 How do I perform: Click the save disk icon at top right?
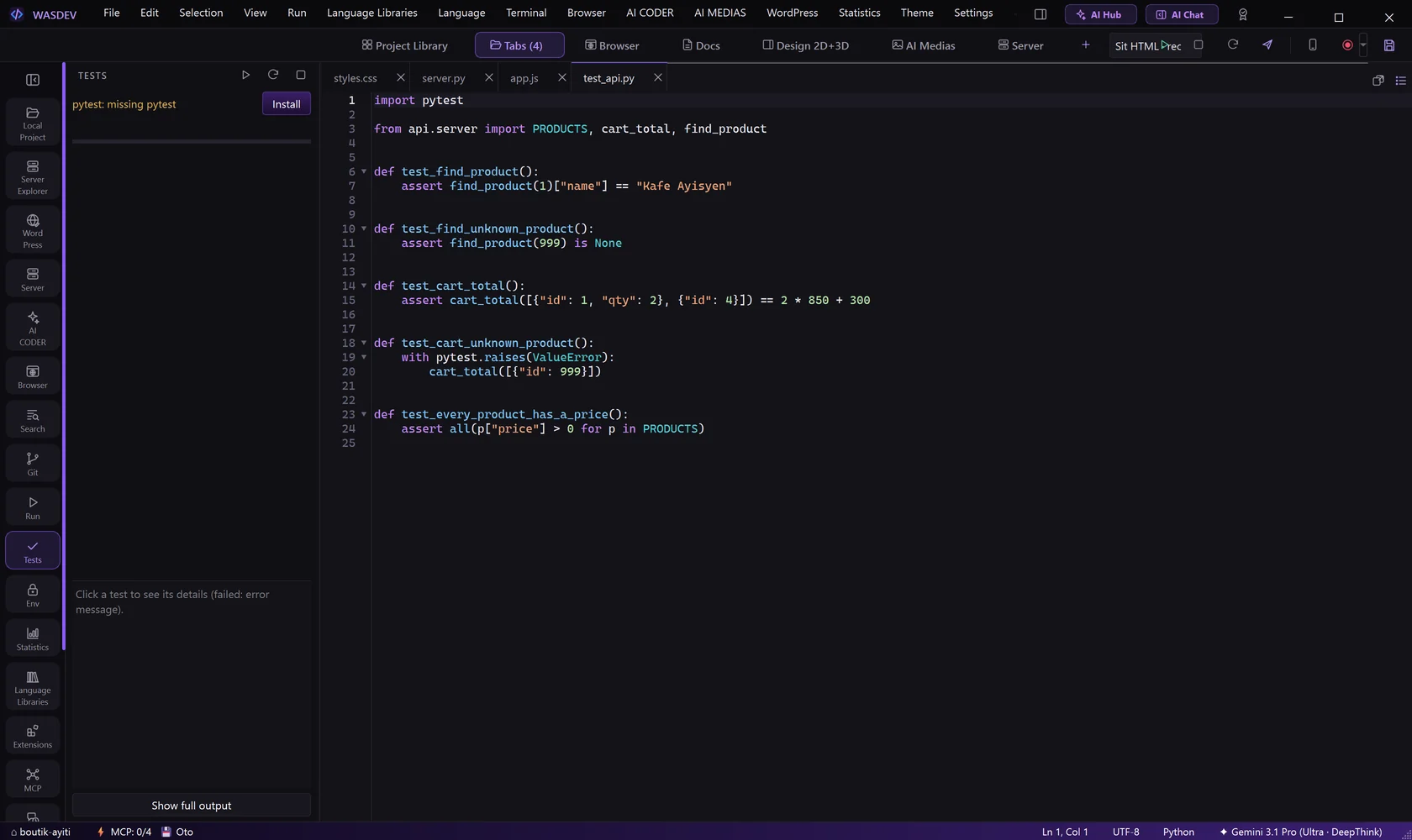coord(1388,45)
